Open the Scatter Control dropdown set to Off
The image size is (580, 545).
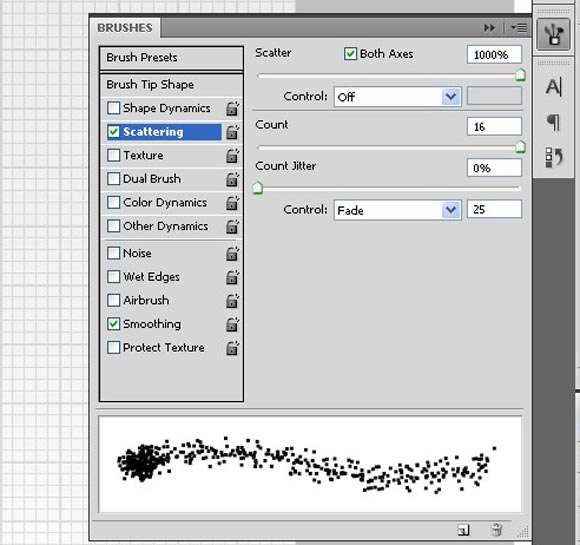pos(397,97)
